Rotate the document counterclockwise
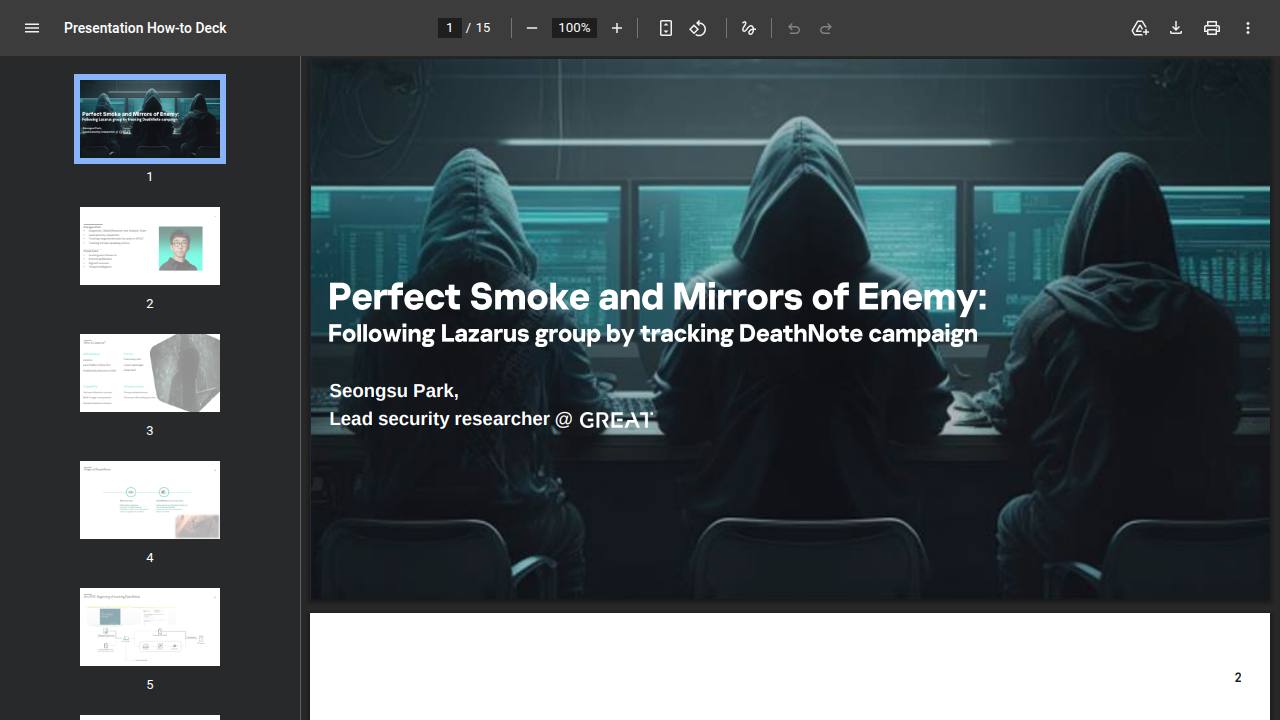This screenshot has height=720, width=1280. point(698,28)
